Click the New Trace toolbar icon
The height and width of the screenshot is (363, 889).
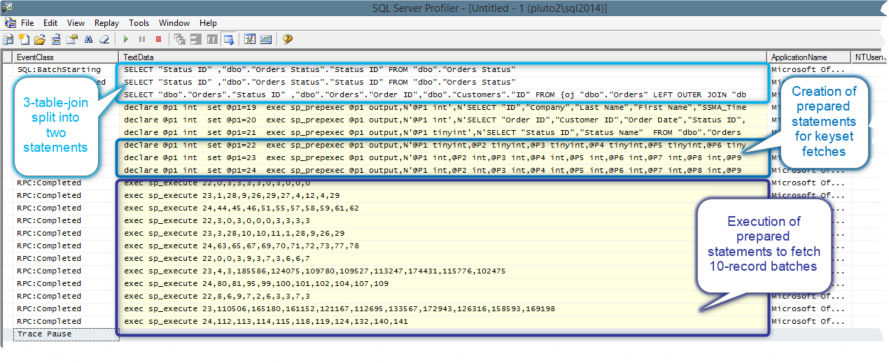(9, 40)
